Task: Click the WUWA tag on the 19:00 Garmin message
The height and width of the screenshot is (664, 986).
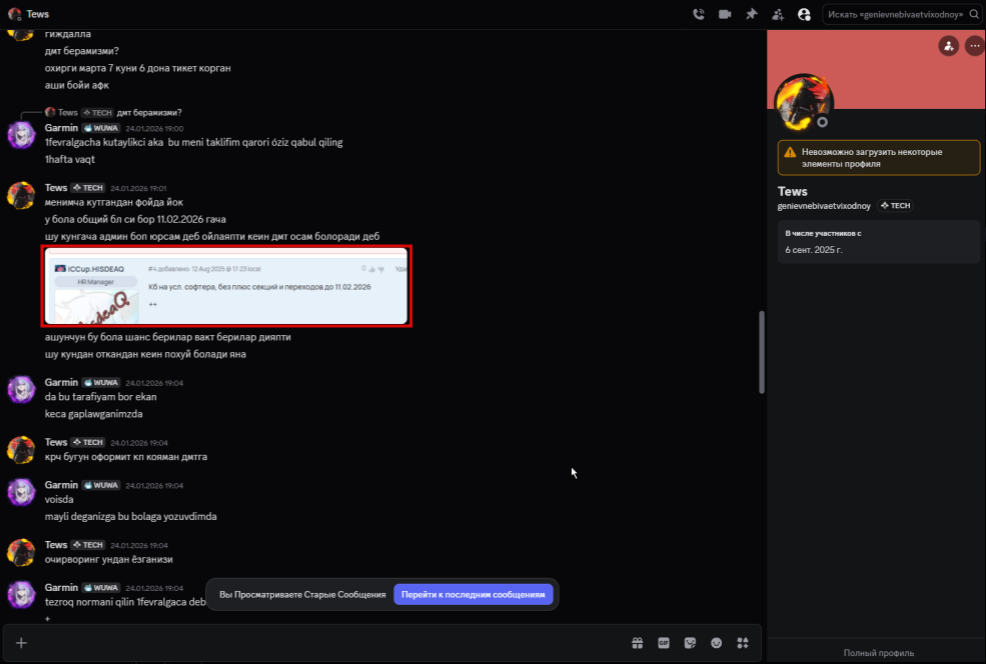Action: point(101,128)
